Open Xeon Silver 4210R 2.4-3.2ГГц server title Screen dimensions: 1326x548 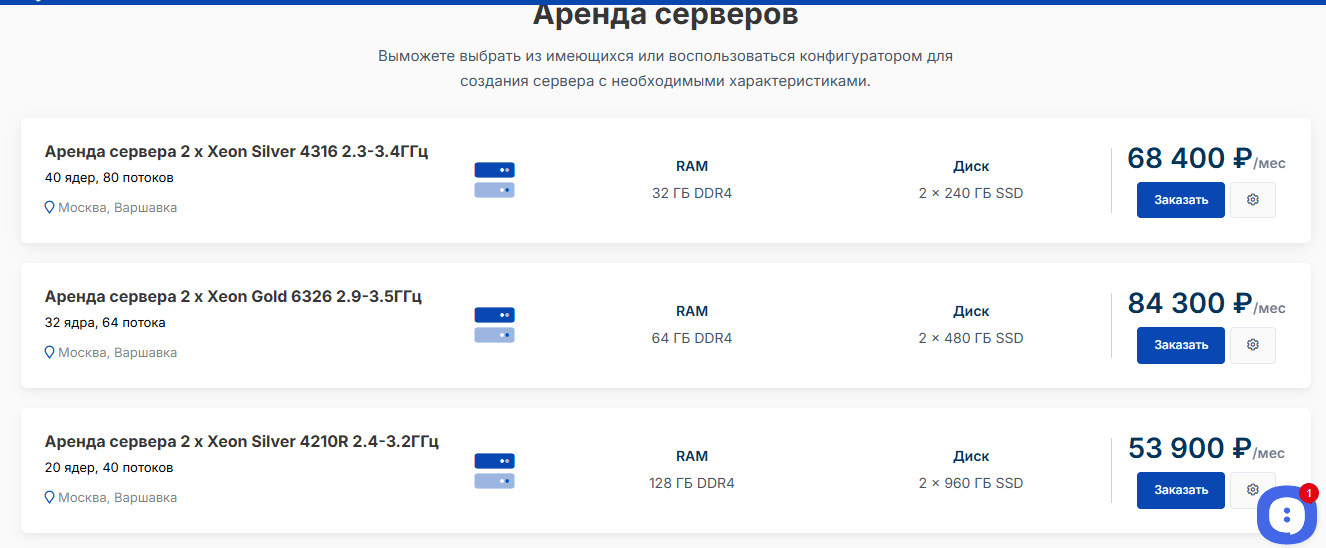[241, 442]
